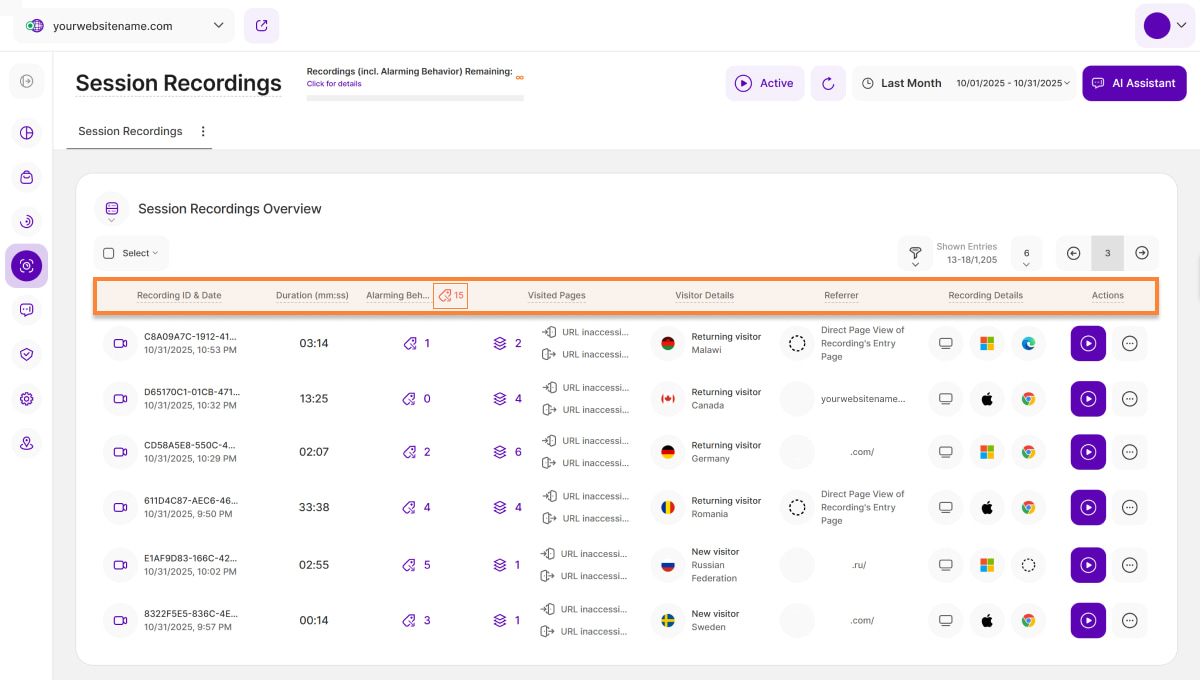Open the yourwebsitename.com website dropdown
The image size is (1200, 680).
point(124,26)
